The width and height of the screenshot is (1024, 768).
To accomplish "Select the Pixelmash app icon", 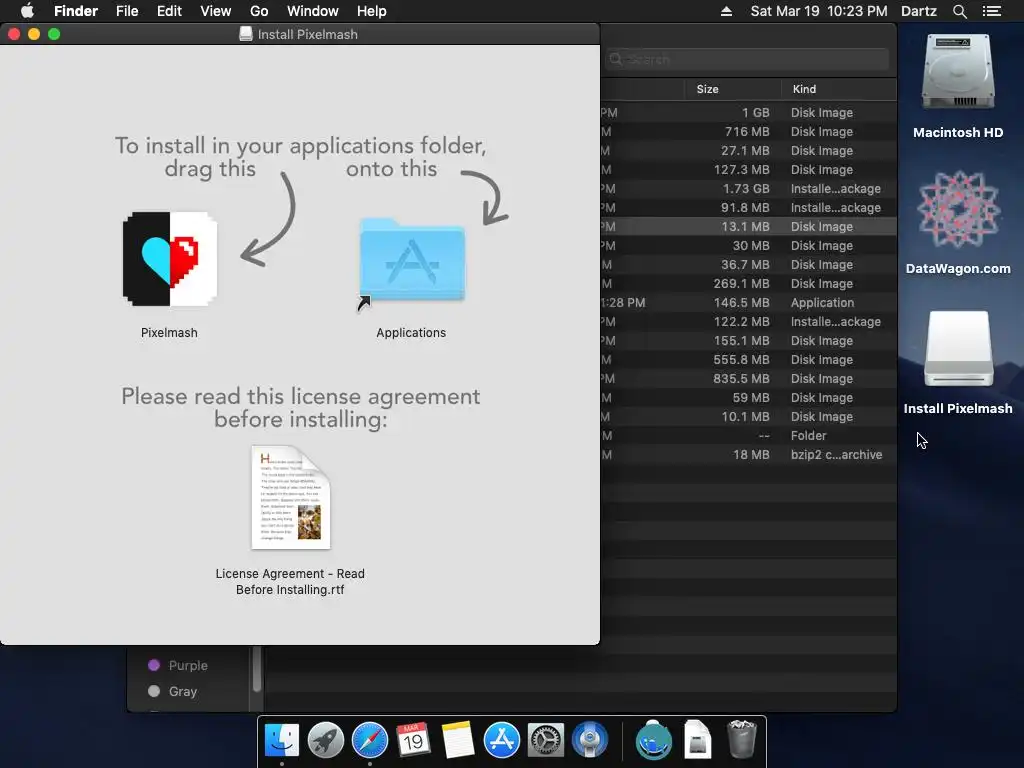I will click(x=170, y=259).
